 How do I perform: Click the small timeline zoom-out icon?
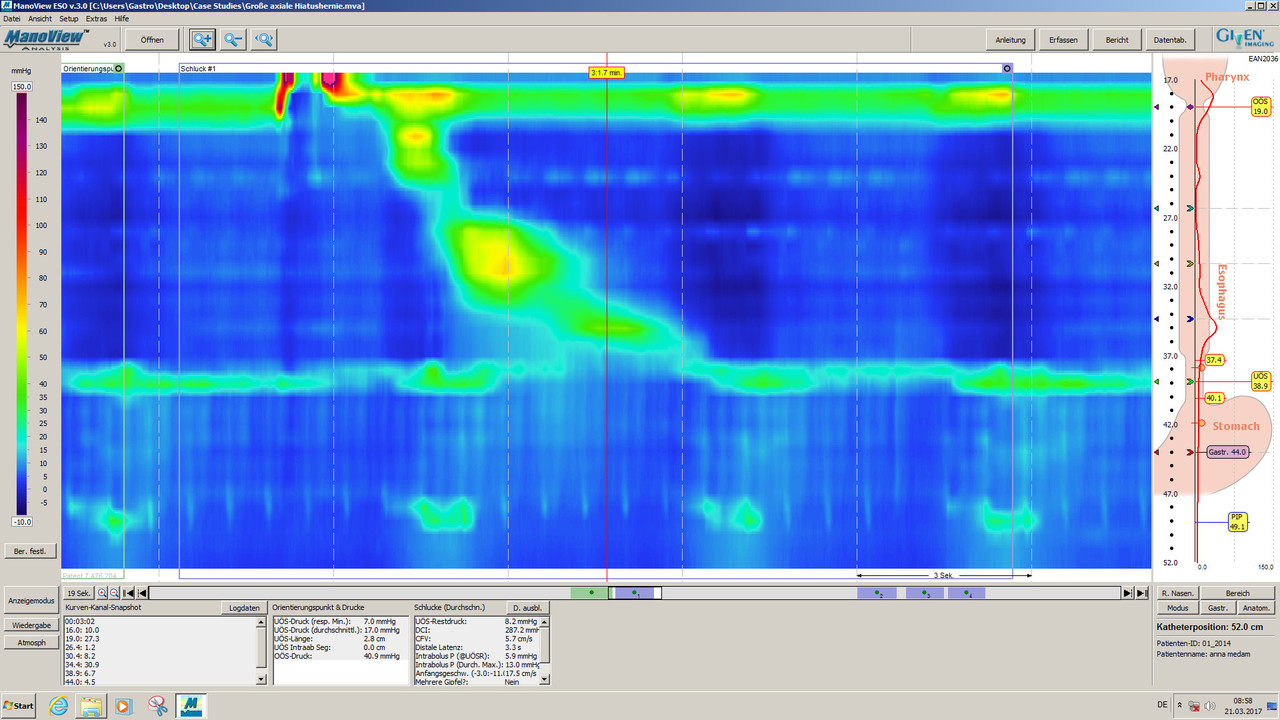(x=114, y=593)
